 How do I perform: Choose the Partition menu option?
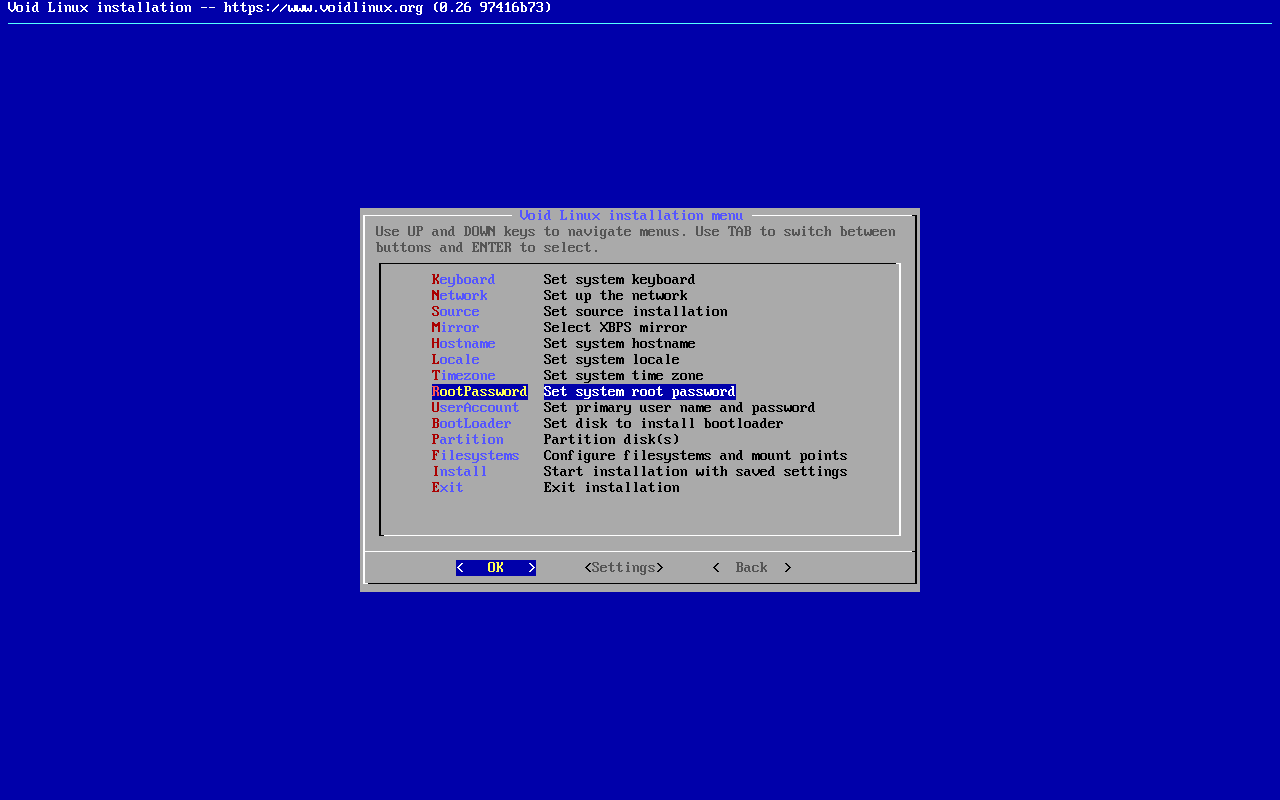pyautogui.click(x=468, y=440)
